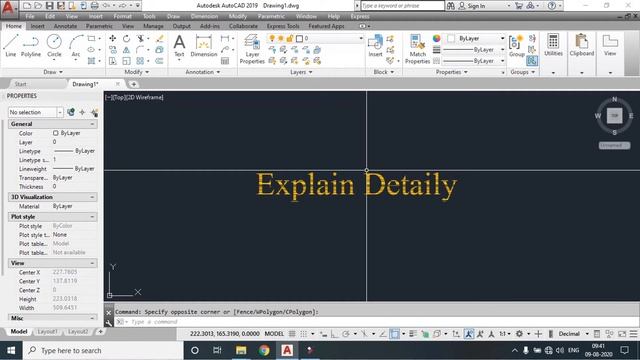Viewport: 640px width, 360px height.
Task: Click the Group icon
Action: [516, 45]
